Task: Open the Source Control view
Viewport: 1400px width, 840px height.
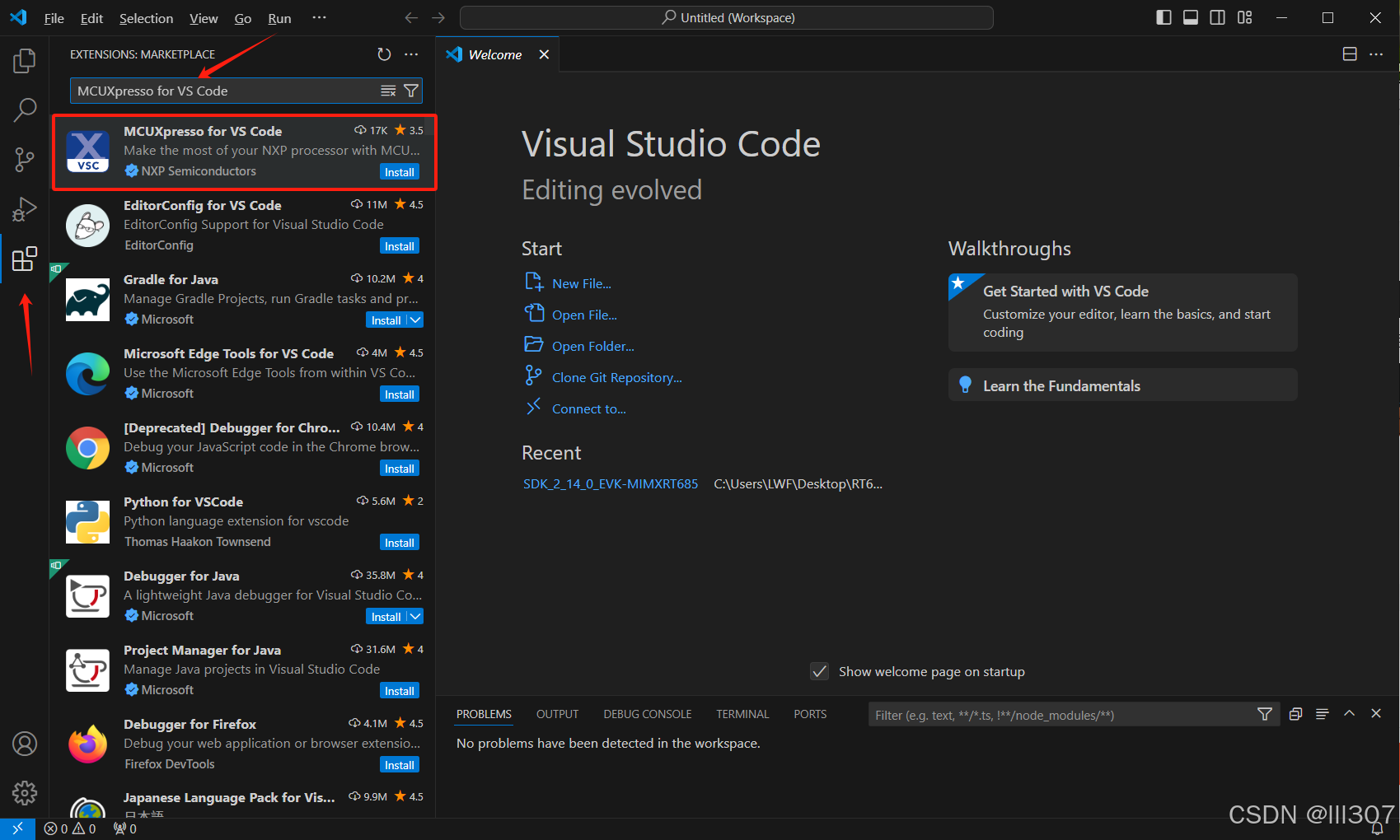Action: (25, 160)
